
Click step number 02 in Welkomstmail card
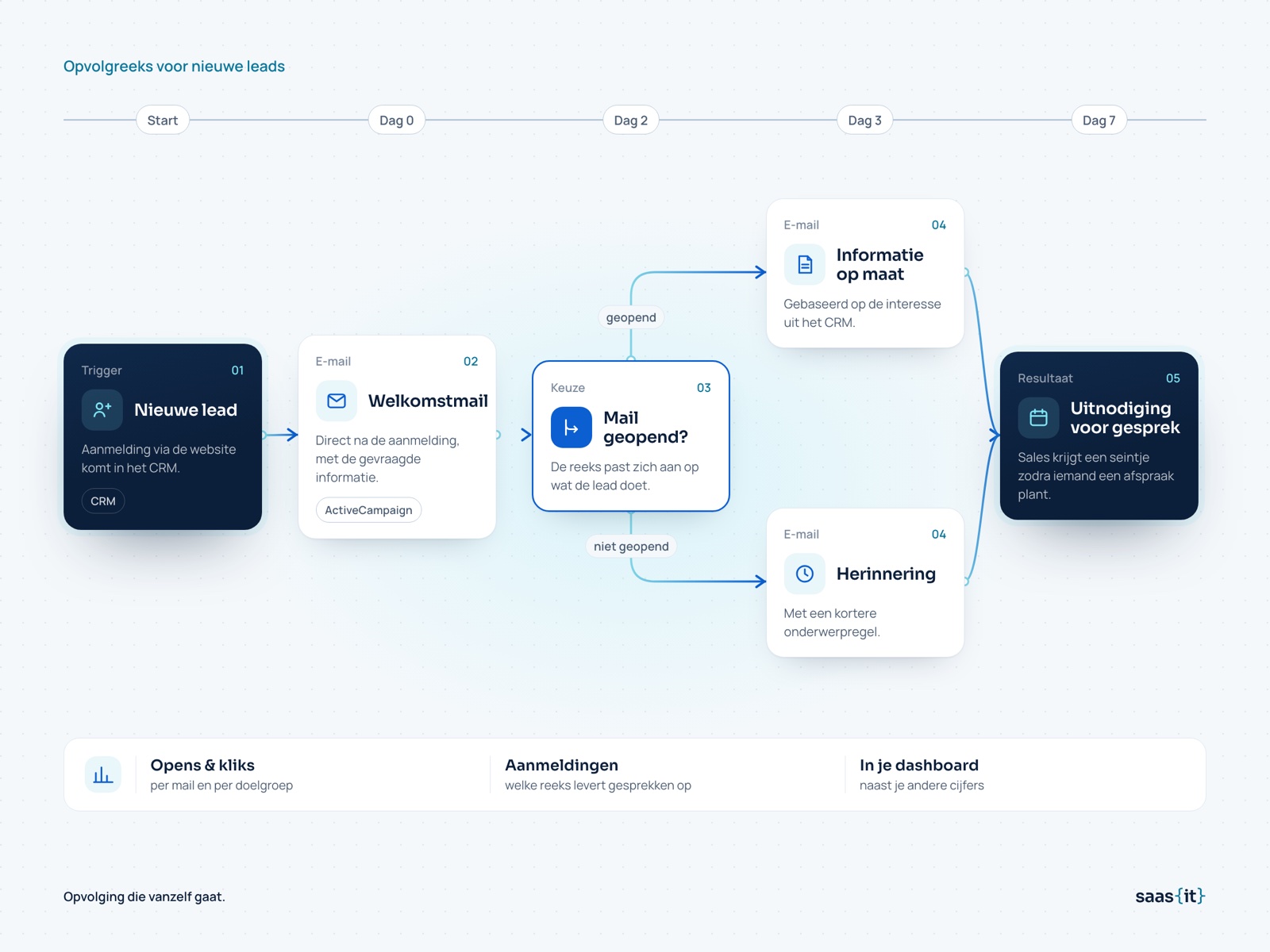[471, 361]
